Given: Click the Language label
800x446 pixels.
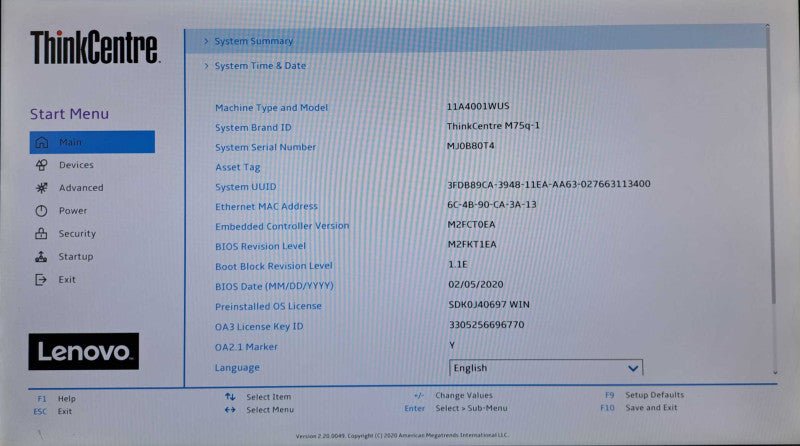Looking at the screenshot, I should (237, 367).
